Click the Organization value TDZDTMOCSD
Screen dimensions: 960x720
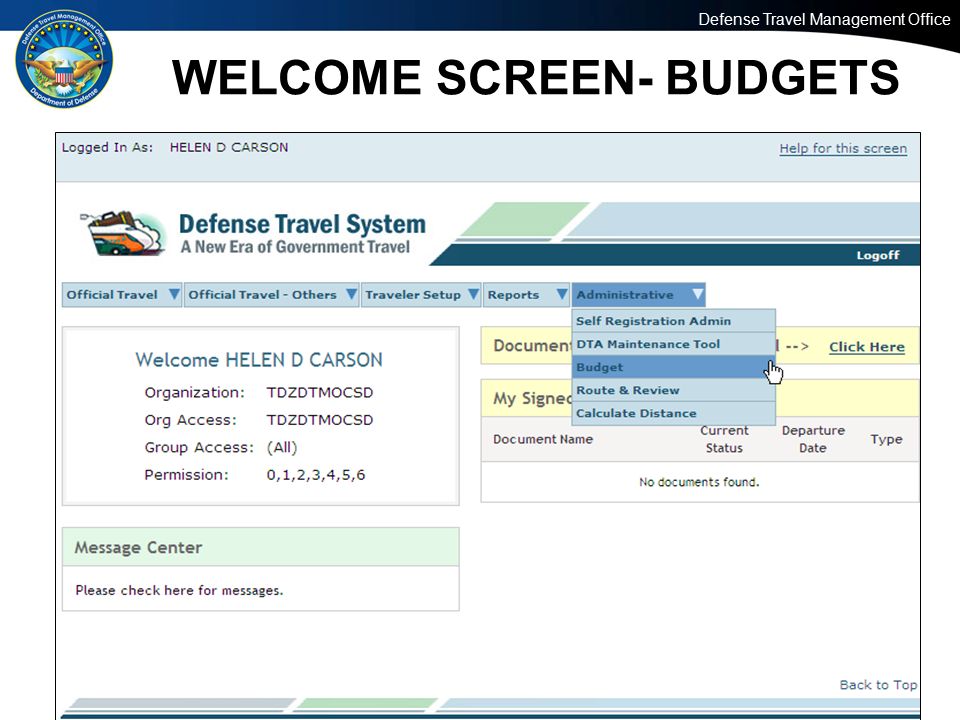[320, 392]
